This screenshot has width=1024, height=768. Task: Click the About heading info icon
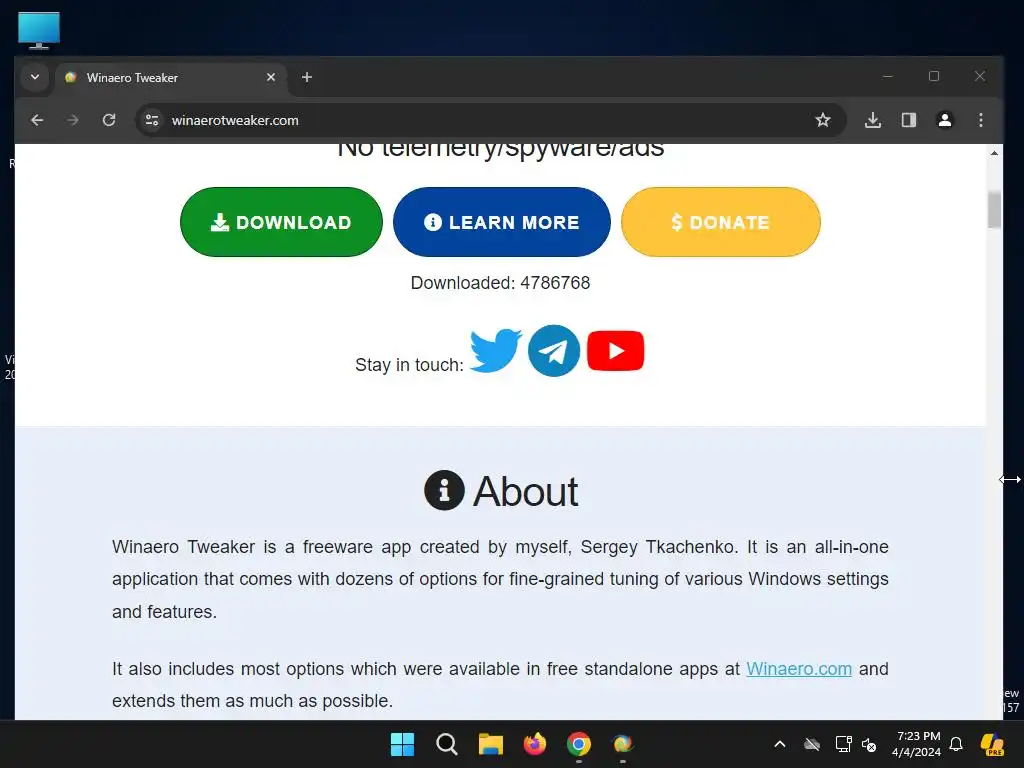point(444,490)
